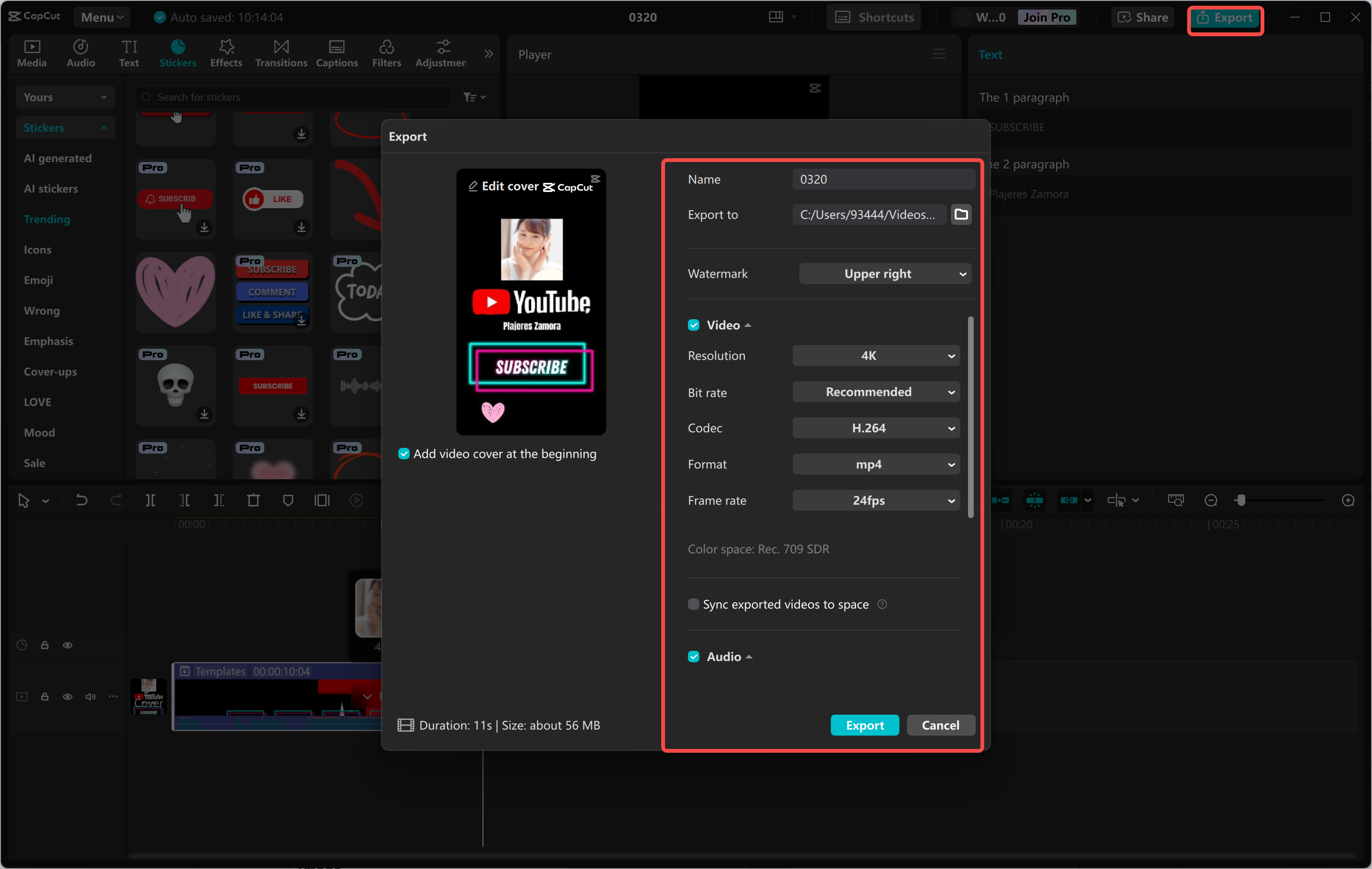Open the Captions panel
Image resolution: width=1372 pixels, height=869 pixels.
point(337,53)
